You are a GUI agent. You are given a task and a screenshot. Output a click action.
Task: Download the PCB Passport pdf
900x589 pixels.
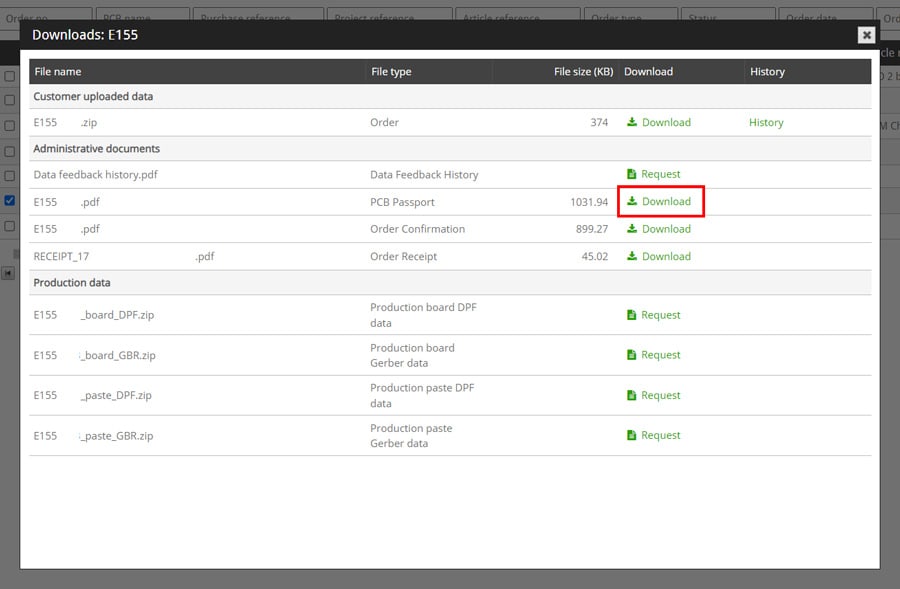pyautogui.click(x=659, y=202)
